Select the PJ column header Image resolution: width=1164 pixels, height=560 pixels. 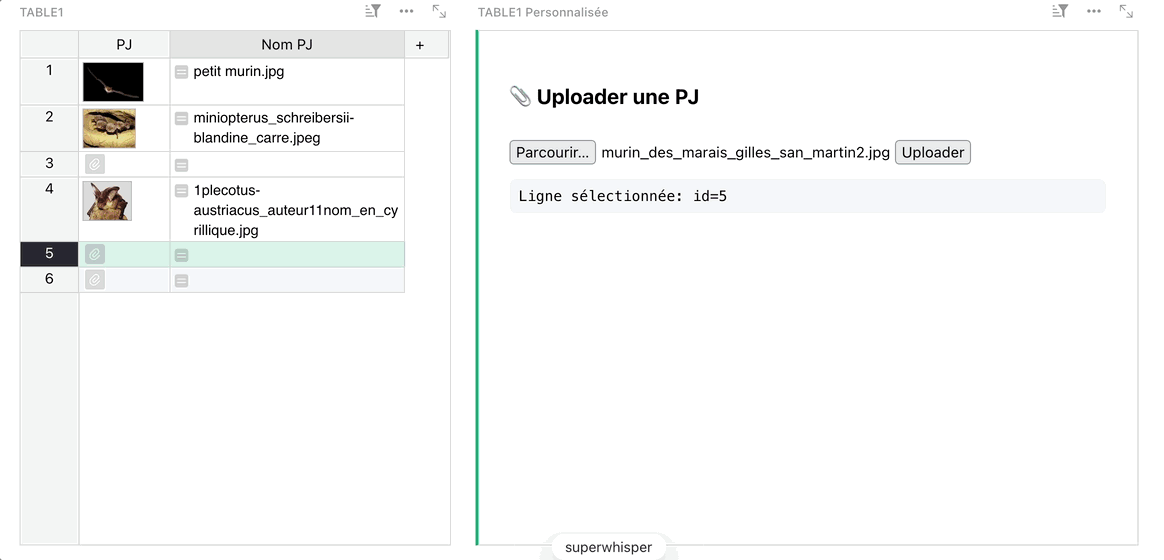point(124,45)
